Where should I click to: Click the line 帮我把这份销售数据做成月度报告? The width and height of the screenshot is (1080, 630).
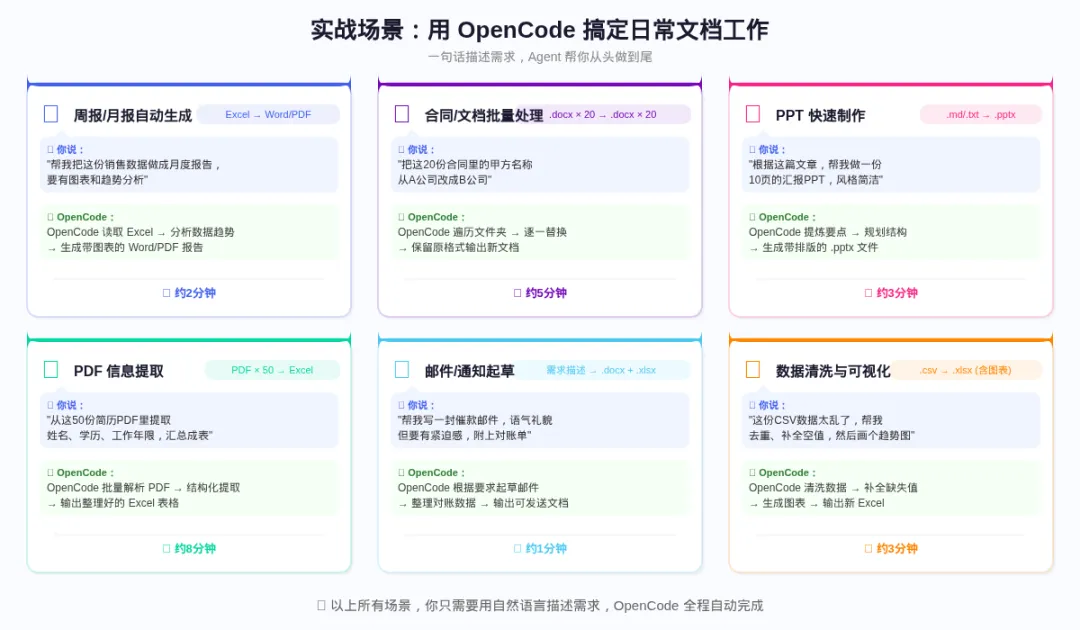134,165
